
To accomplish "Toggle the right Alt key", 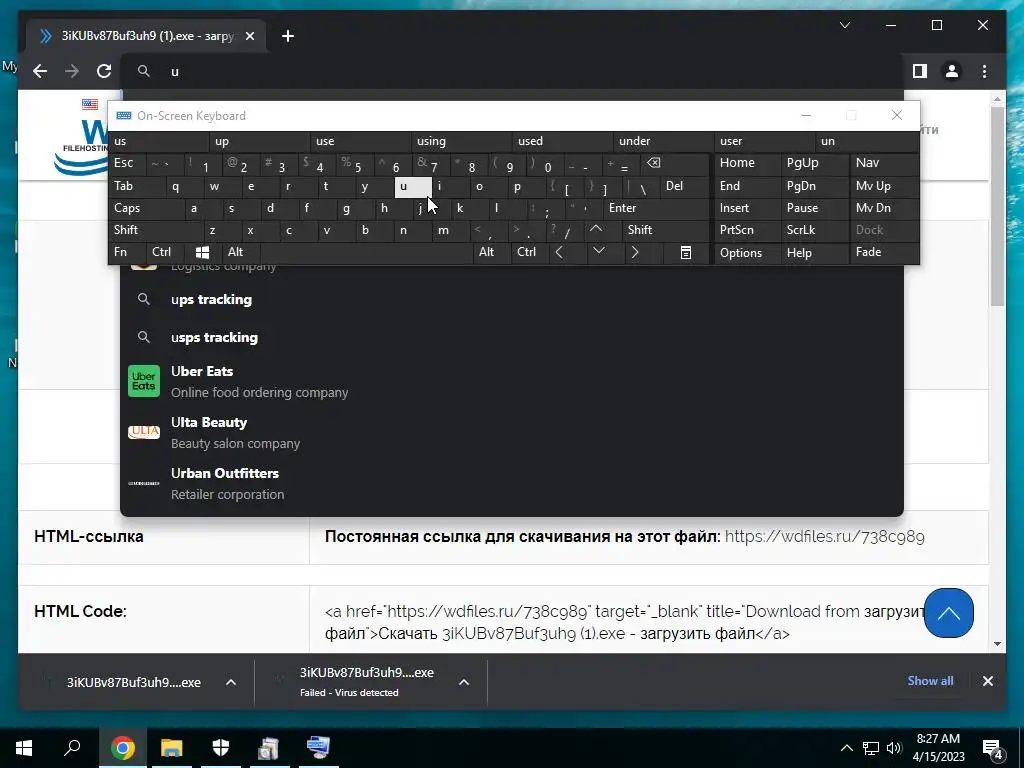I will (x=492, y=252).
